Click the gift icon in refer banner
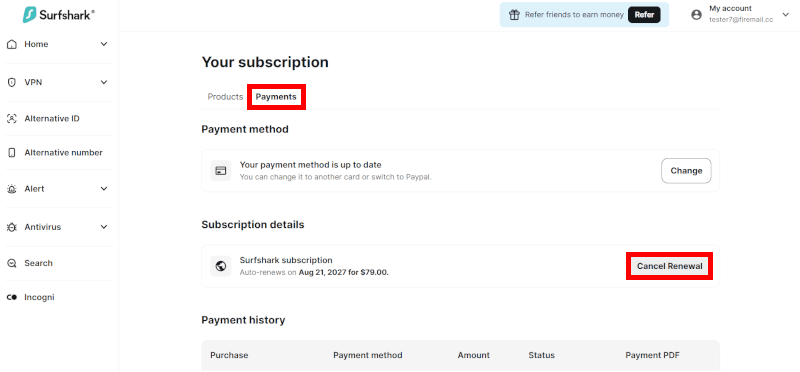Image resolution: width=800 pixels, height=372 pixels. coord(514,15)
